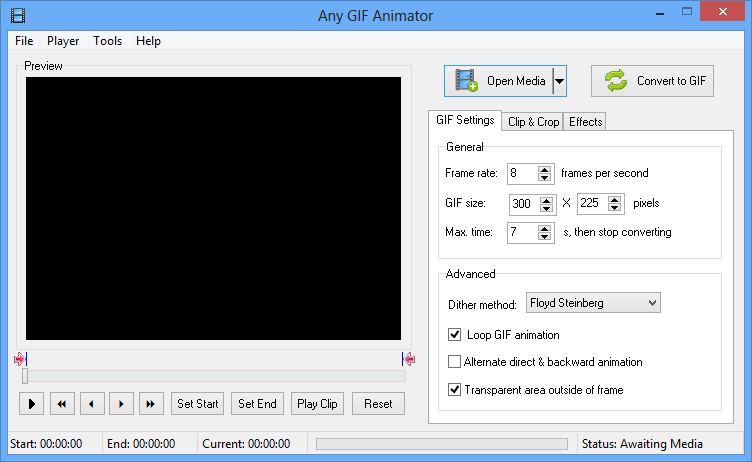Open the File menu

(x=24, y=41)
